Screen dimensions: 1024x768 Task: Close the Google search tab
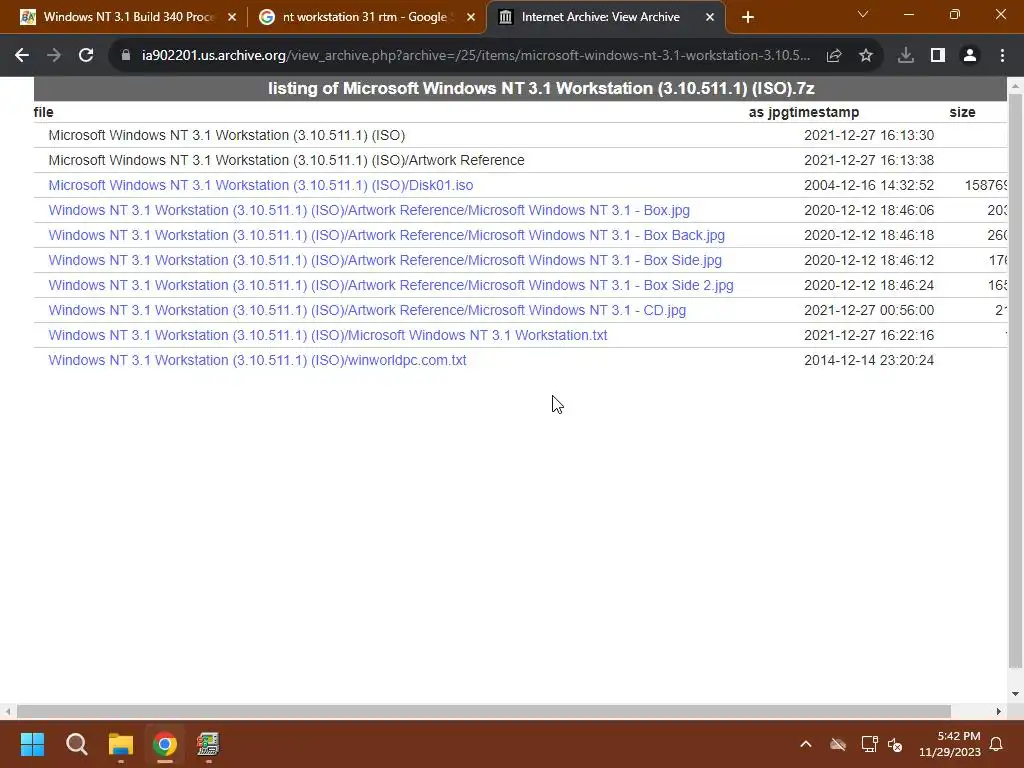click(x=471, y=18)
